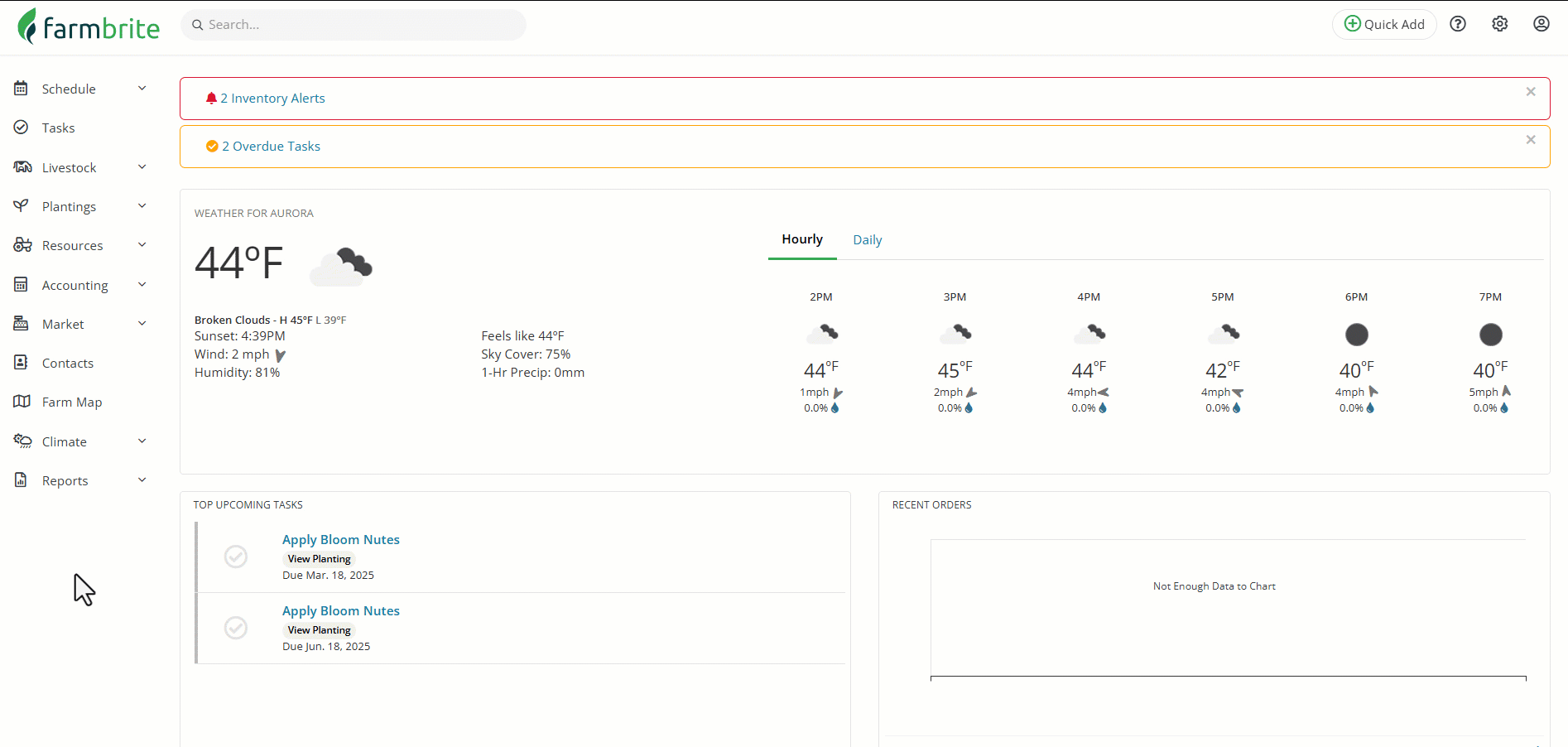This screenshot has height=747, width=1568.
Task: Expand the Market menu chevron
Action: (142, 323)
